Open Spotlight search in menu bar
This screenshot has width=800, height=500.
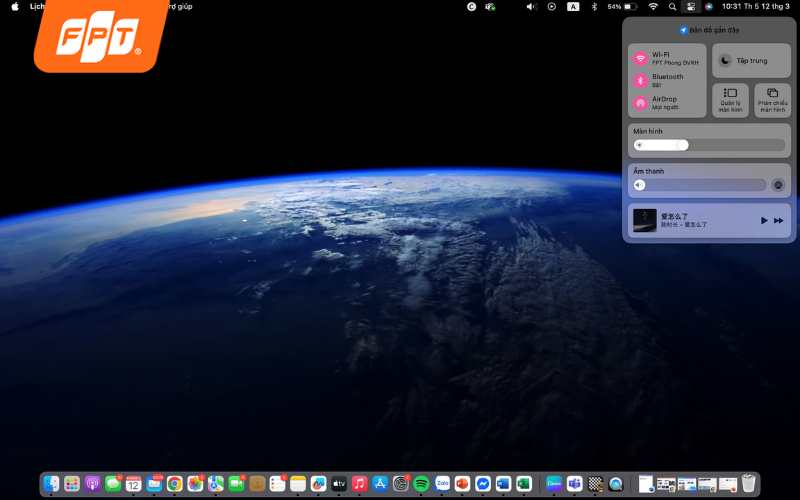(672, 6)
